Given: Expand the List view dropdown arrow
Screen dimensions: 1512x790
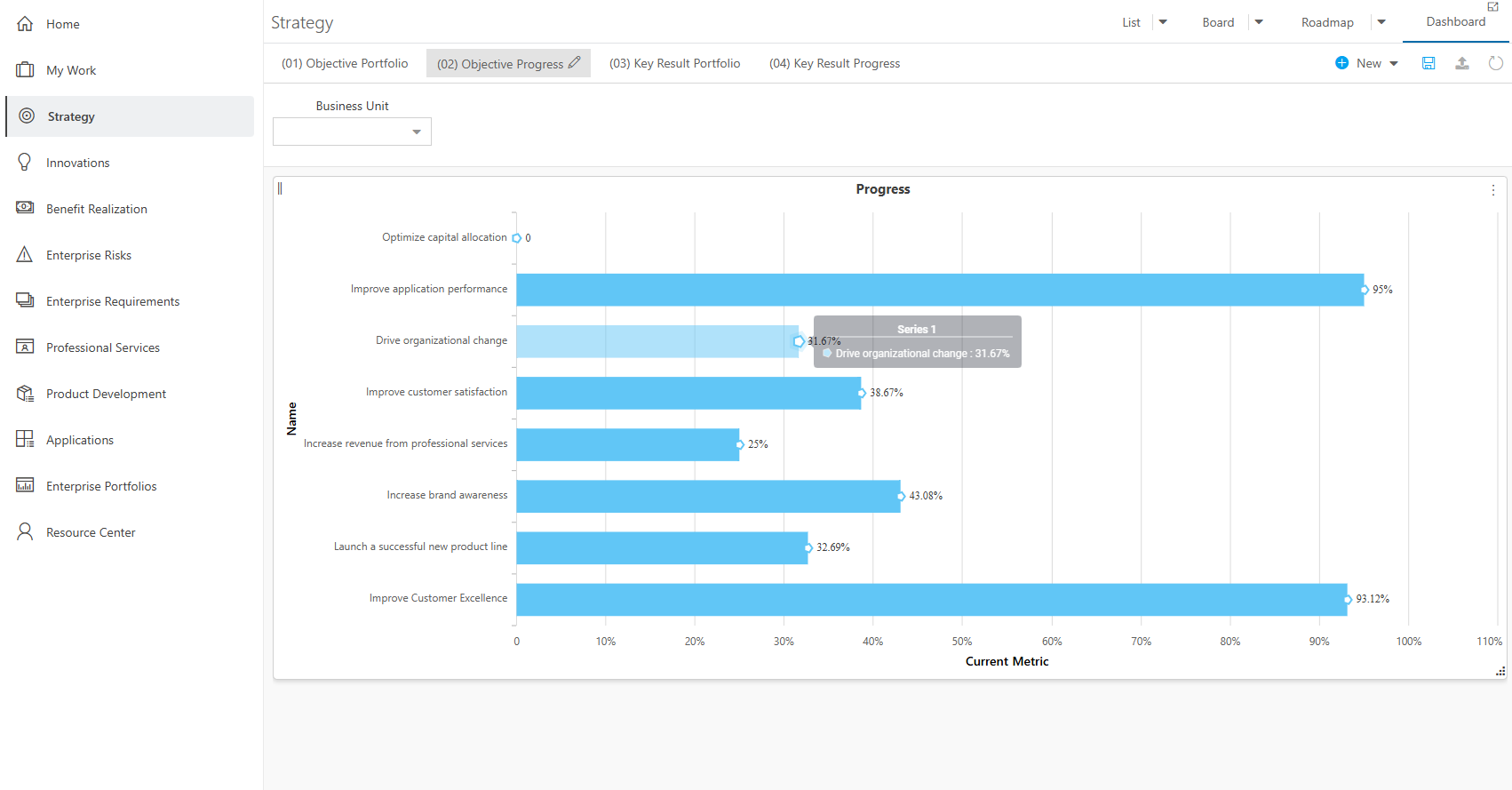Looking at the screenshot, I should click(x=1163, y=22).
